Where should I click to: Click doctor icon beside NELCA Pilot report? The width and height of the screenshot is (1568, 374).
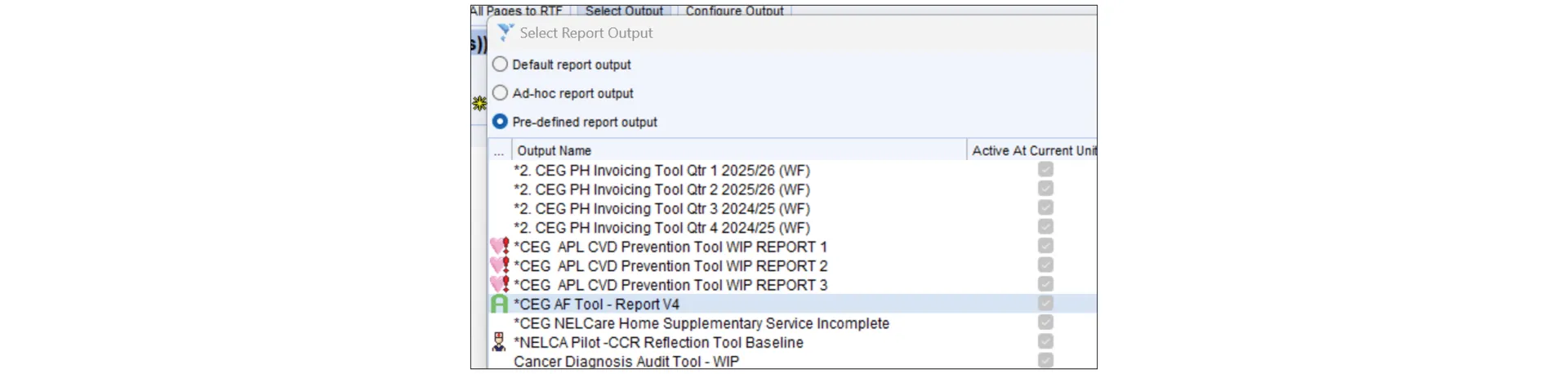499,342
